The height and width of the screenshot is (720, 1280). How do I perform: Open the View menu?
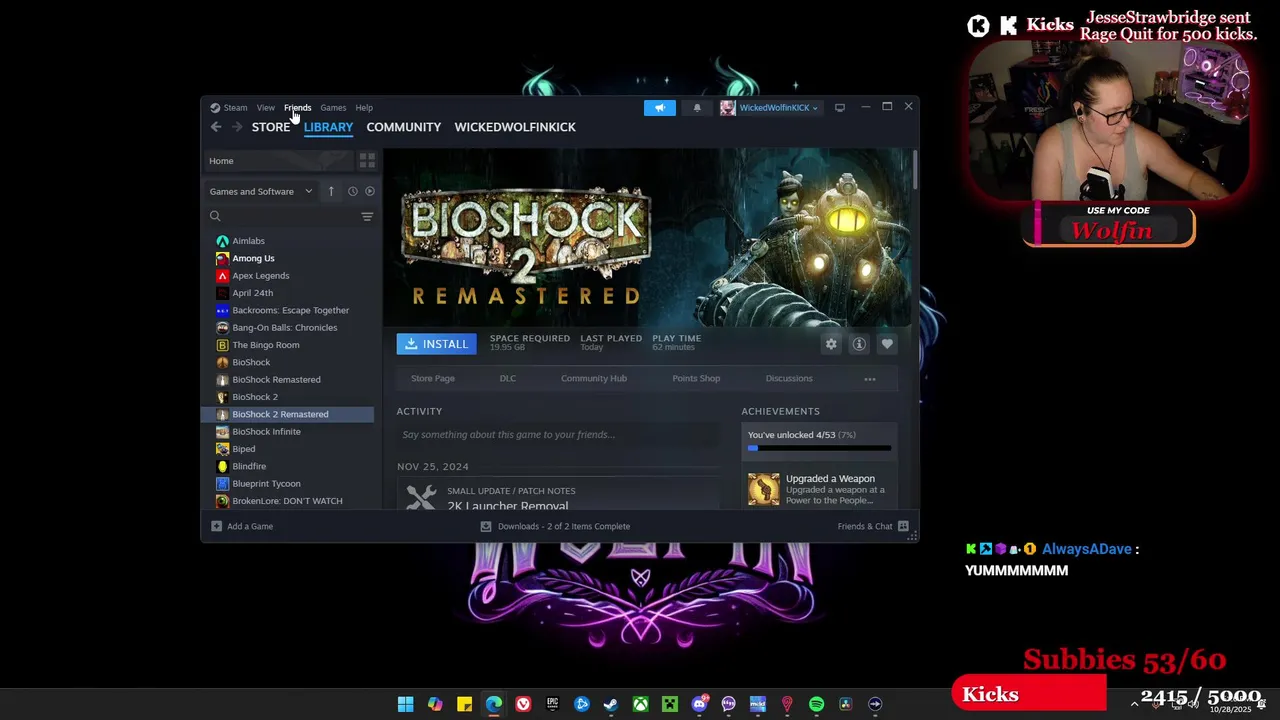(265, 108)
